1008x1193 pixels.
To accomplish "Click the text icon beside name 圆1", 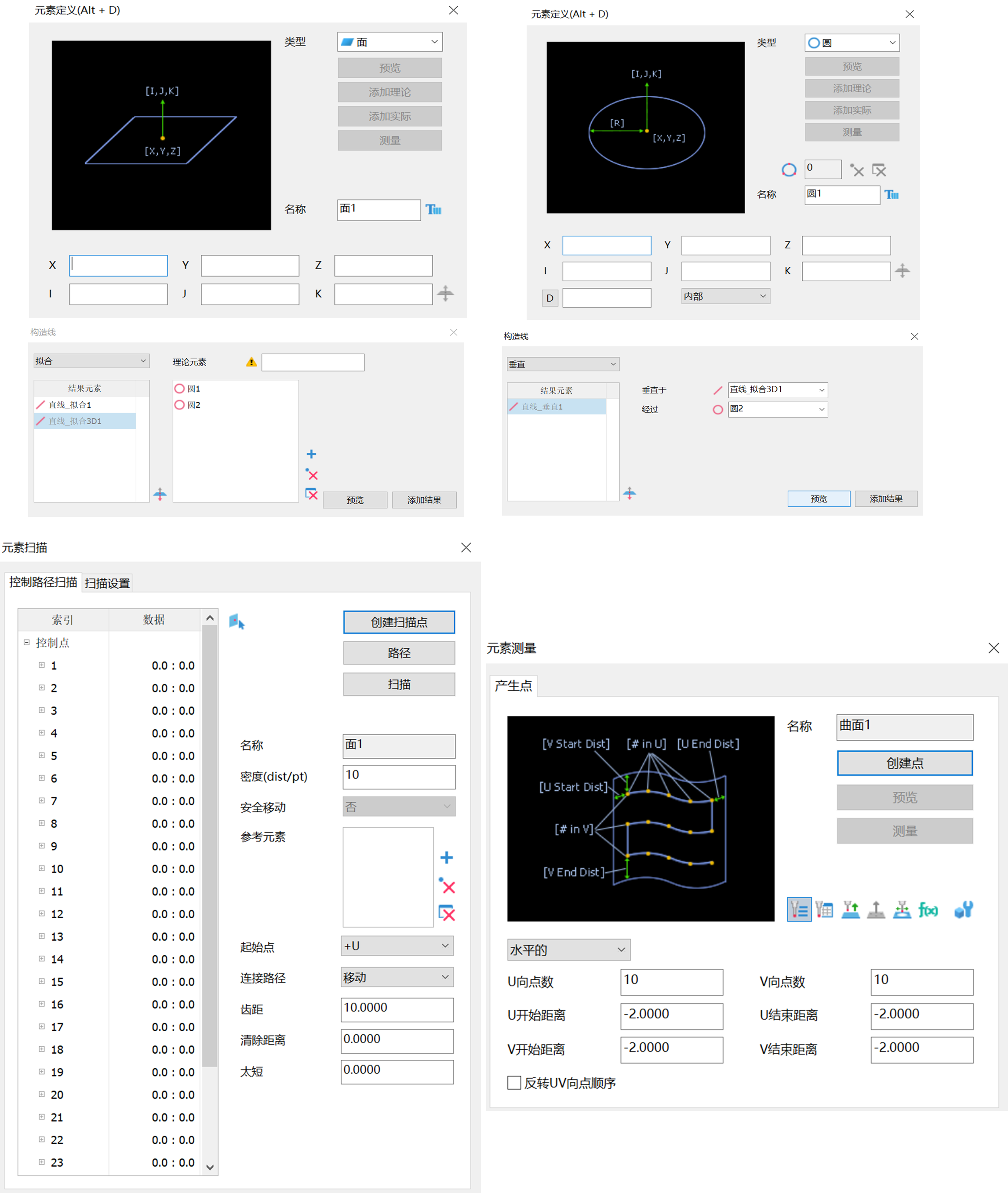I will pos(892,195).
